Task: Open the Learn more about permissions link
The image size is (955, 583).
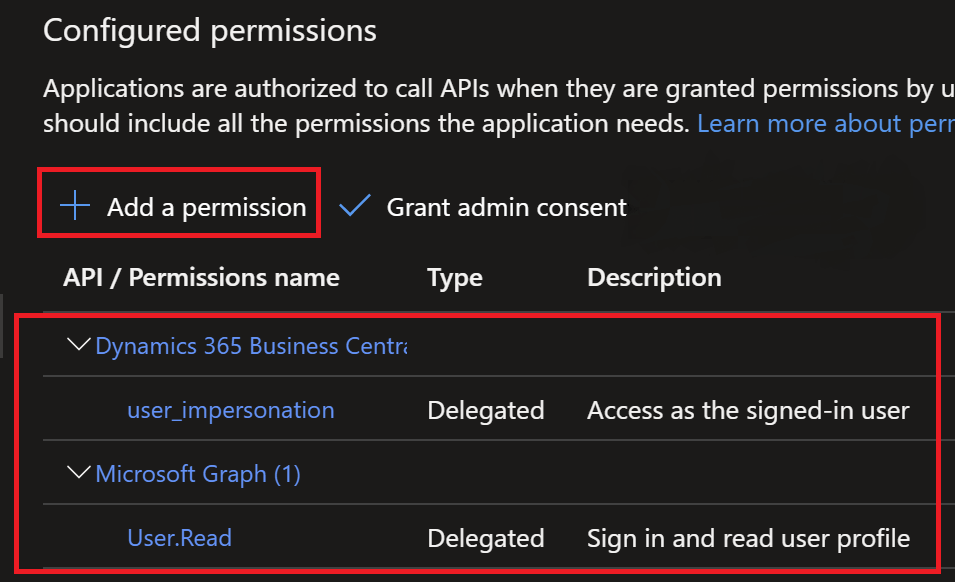Action: [825, 124]
